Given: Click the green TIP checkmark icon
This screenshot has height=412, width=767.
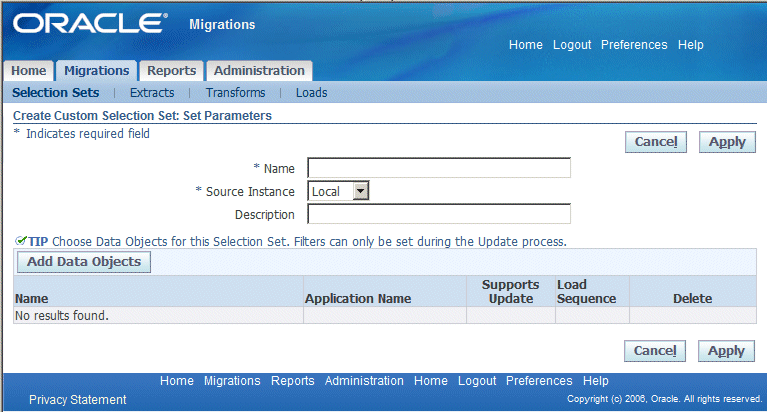Looking at the screenshot, I should [x=21, y=240].
